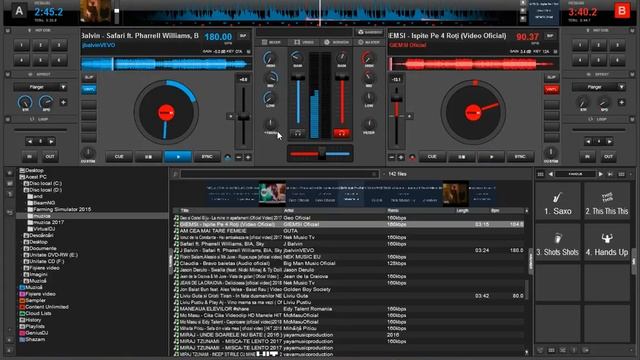Image resolution: width=640 pixels, height=360 pixels.
Task: Start playback on deck B
Action: point(491,157)
